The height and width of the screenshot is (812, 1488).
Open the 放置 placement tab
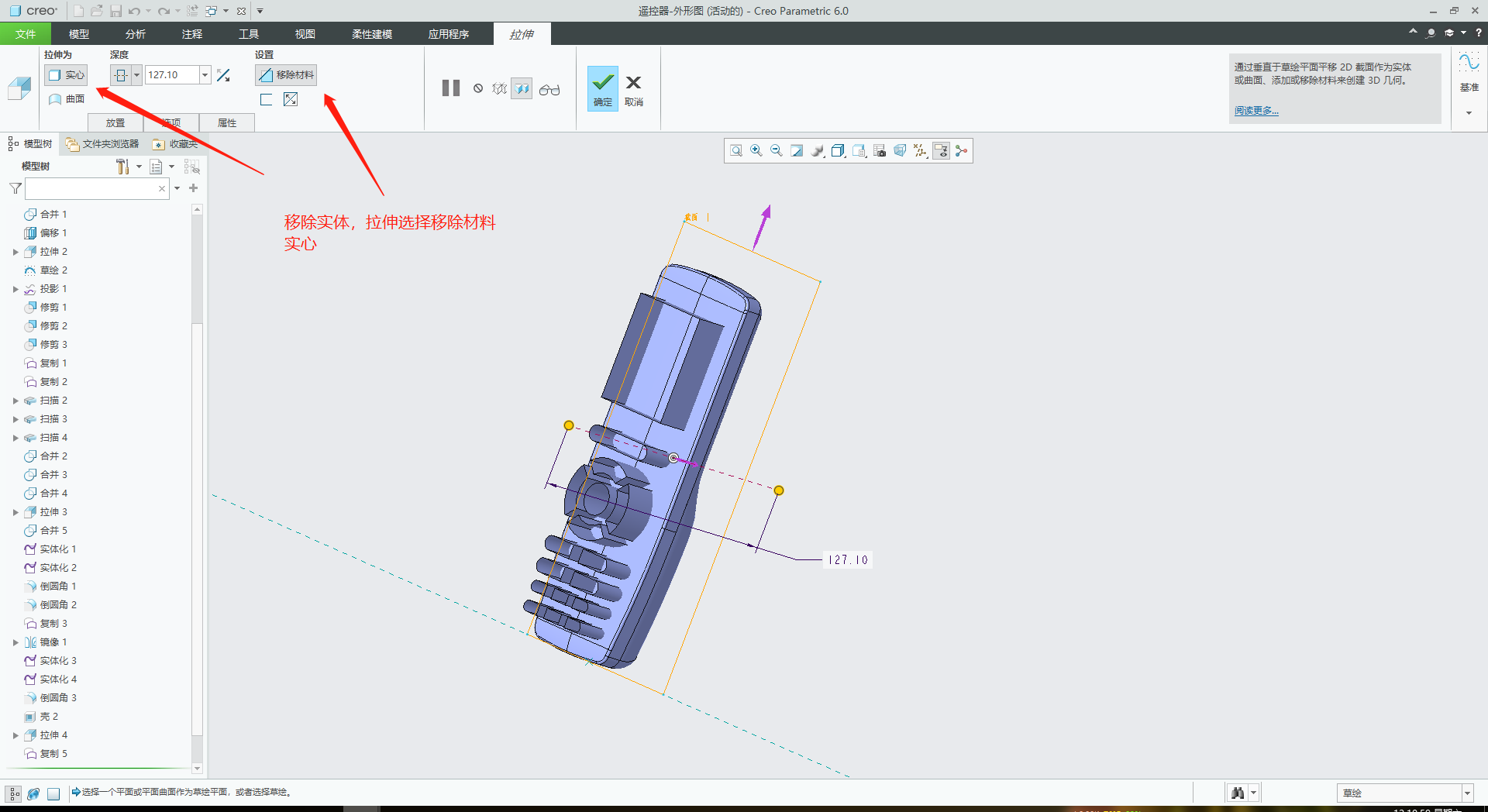click(115, 122)
